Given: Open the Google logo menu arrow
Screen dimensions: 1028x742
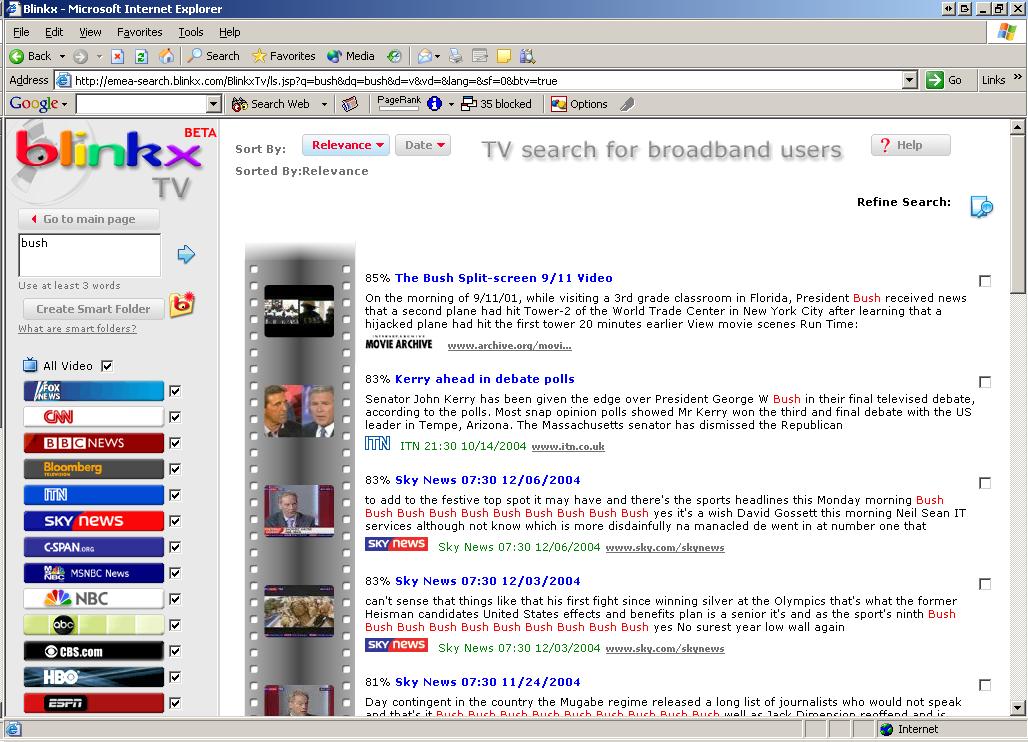Looking at the screenshot, I should tap(64, 104).
